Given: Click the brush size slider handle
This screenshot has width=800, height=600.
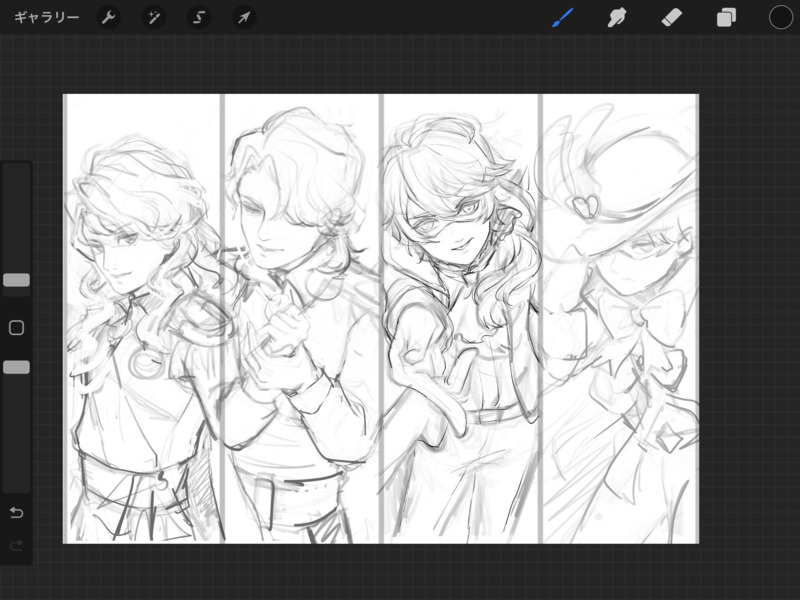Looking at the screenshot, I should point(16,280).
